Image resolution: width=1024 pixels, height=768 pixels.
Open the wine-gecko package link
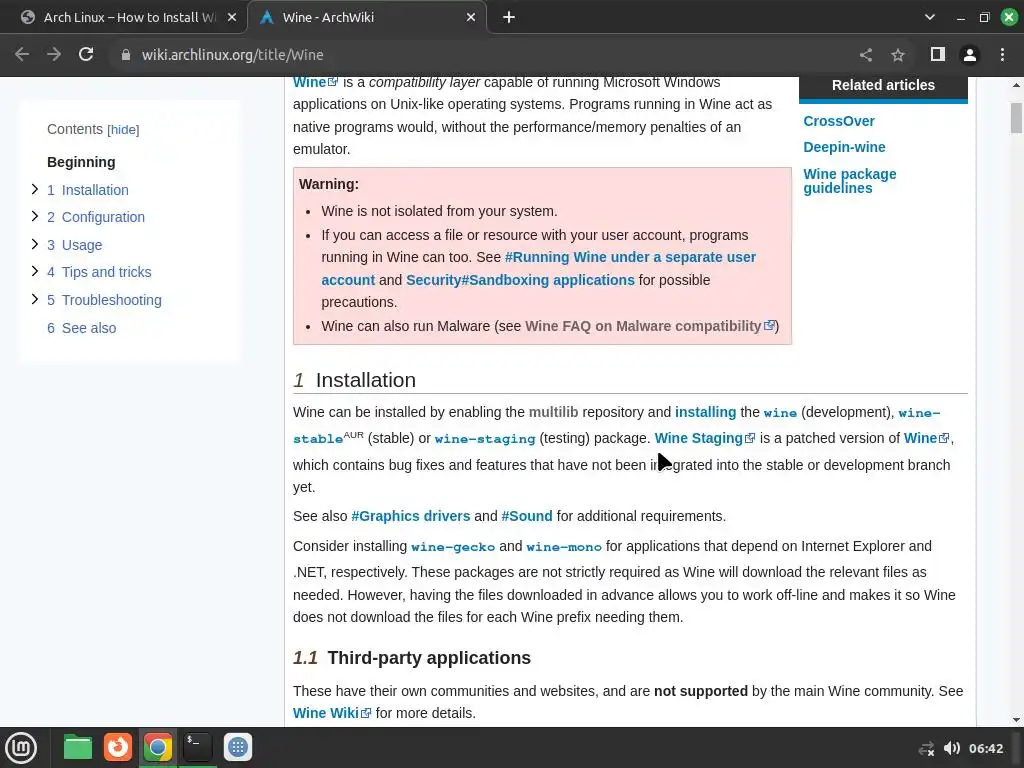click(x=453, y=547)
